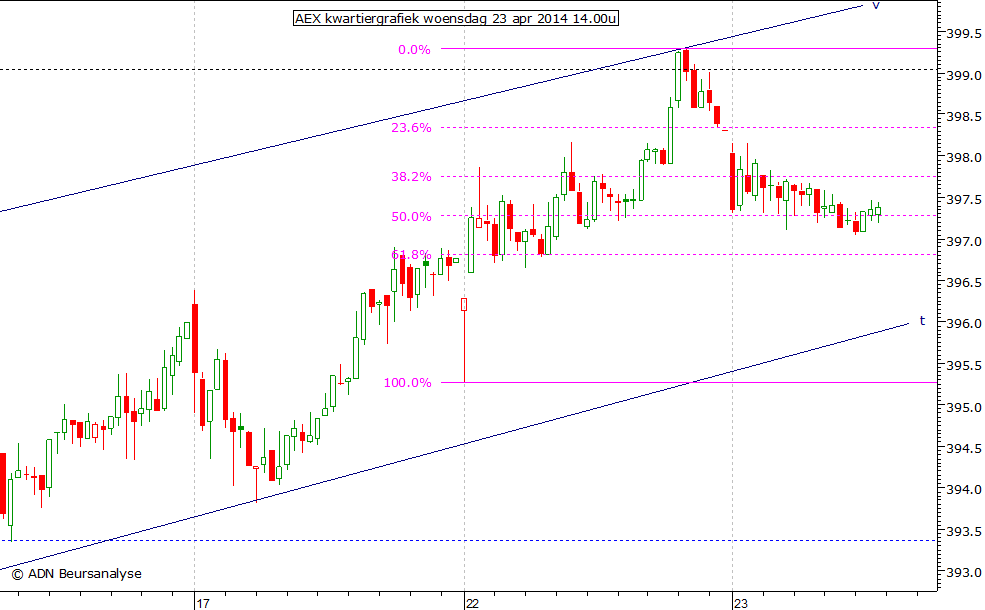Click the price axis value 393.5
This screenshot has height=610, width=985.
964,531
